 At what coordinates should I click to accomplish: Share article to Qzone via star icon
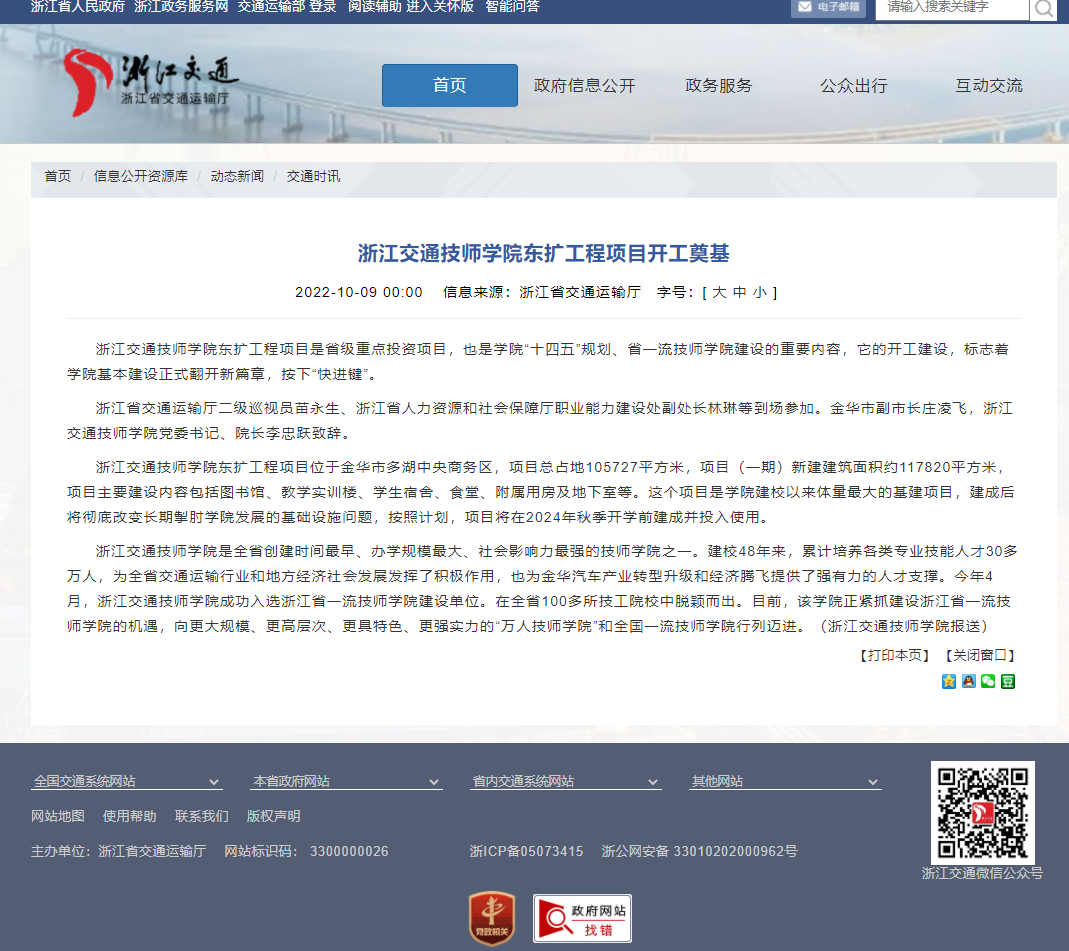[x=948, y=681]
